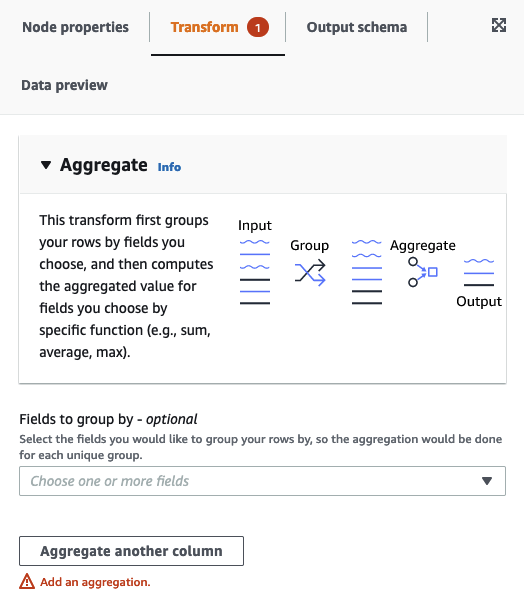Click the Group shuffle arrows icon
The image size is (524, 613).
coord(310,272)
